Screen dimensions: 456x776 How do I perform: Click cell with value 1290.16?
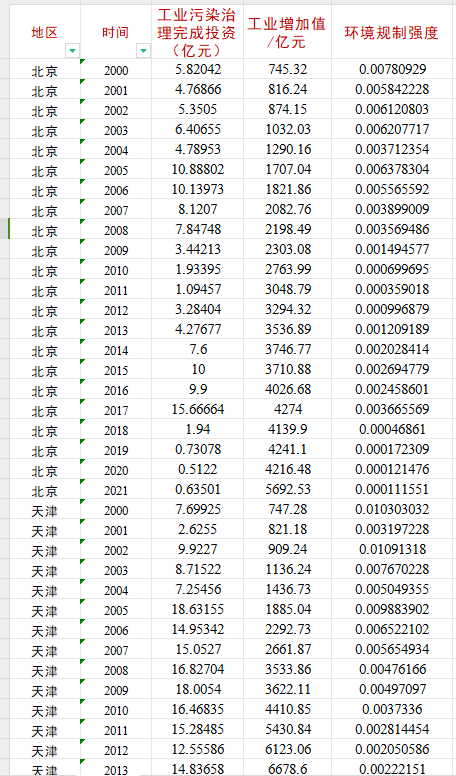coord(287,149)
